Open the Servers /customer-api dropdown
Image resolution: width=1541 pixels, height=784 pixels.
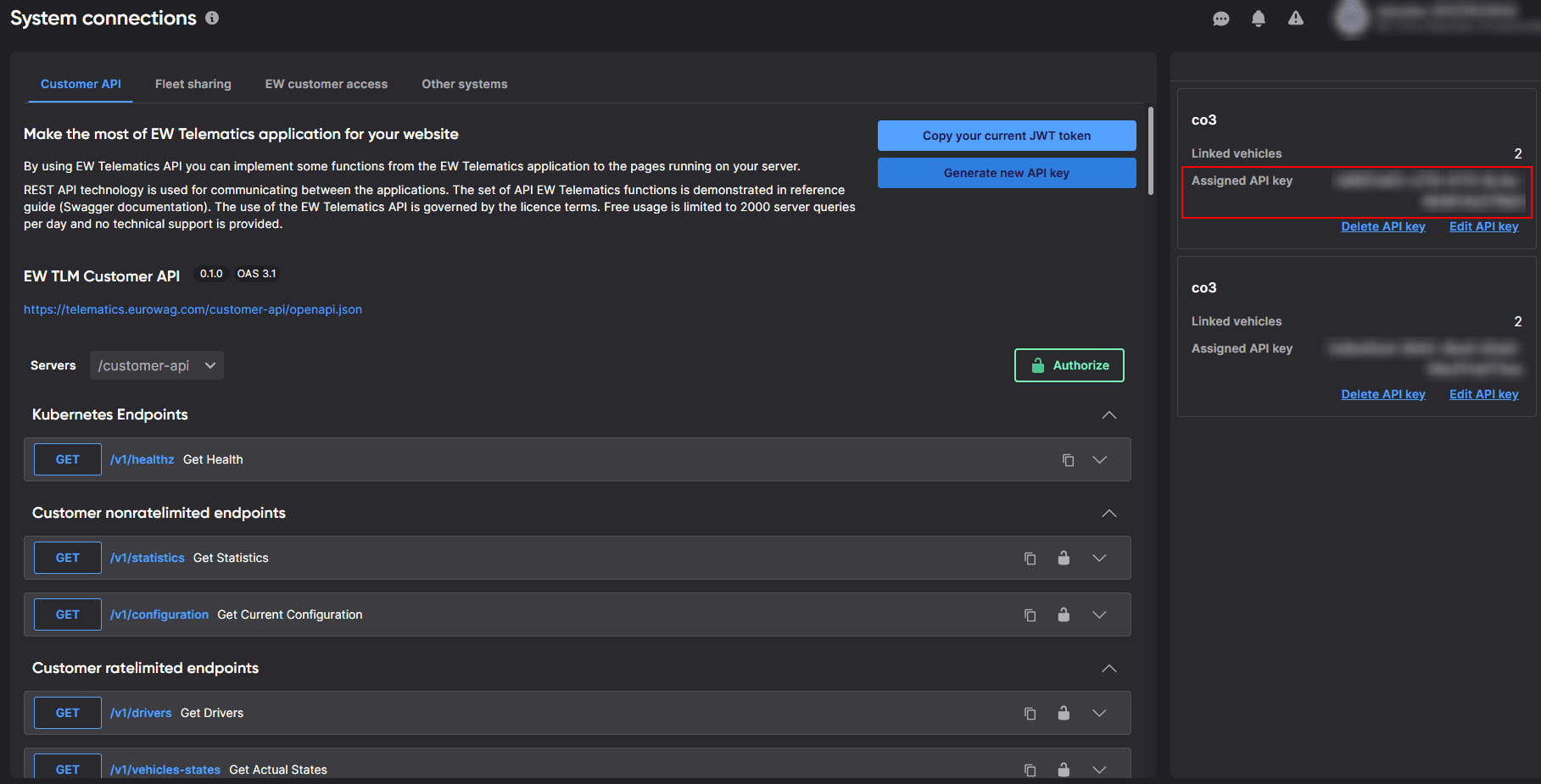click(x=157, y=365)
